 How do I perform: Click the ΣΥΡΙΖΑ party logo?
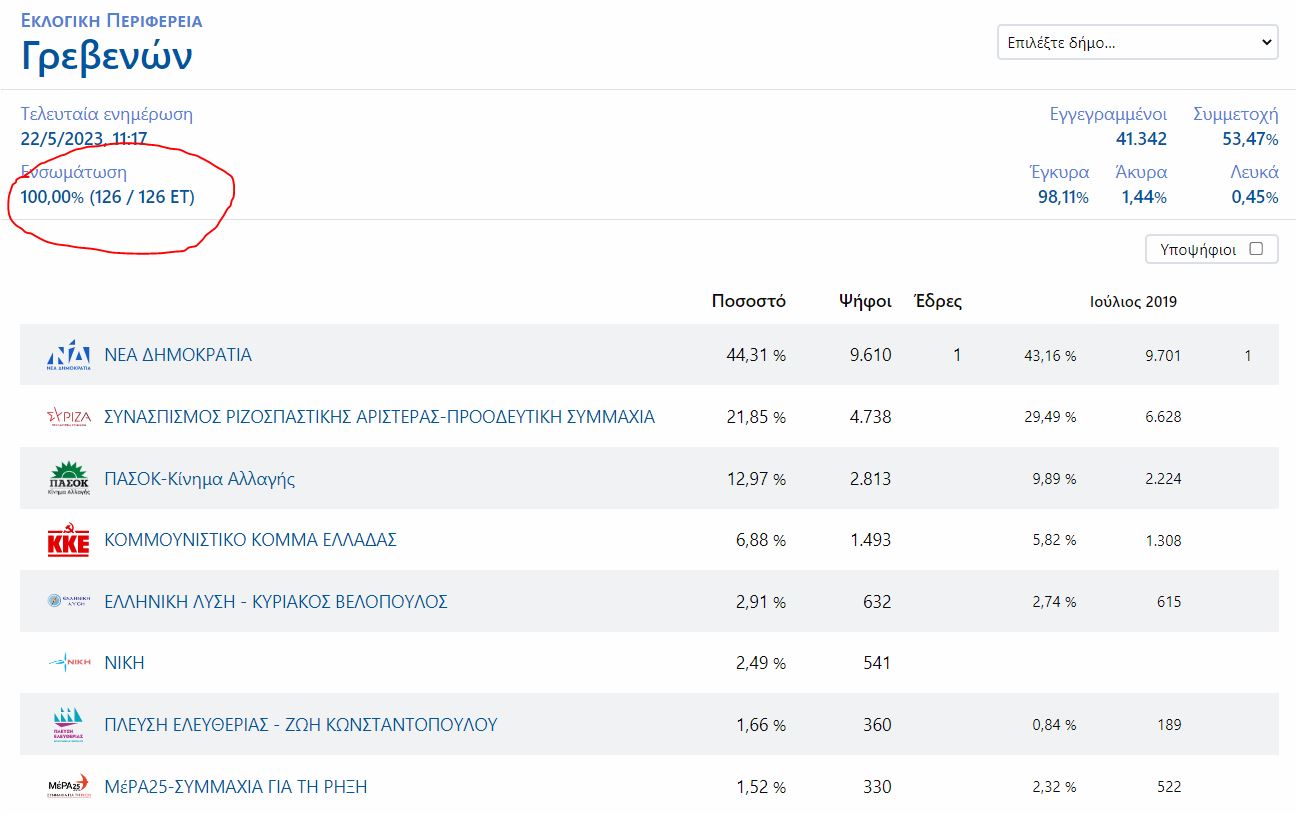(x=69, y=417)
